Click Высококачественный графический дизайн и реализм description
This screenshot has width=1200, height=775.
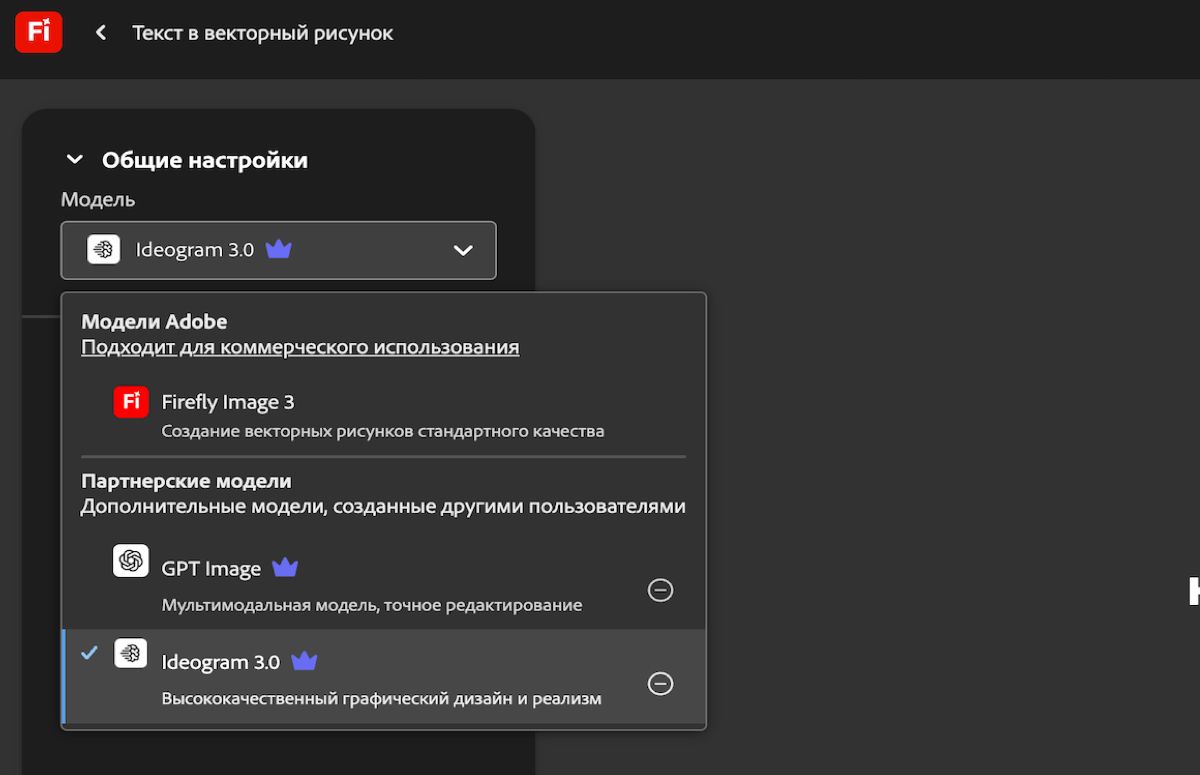[382, 698]
